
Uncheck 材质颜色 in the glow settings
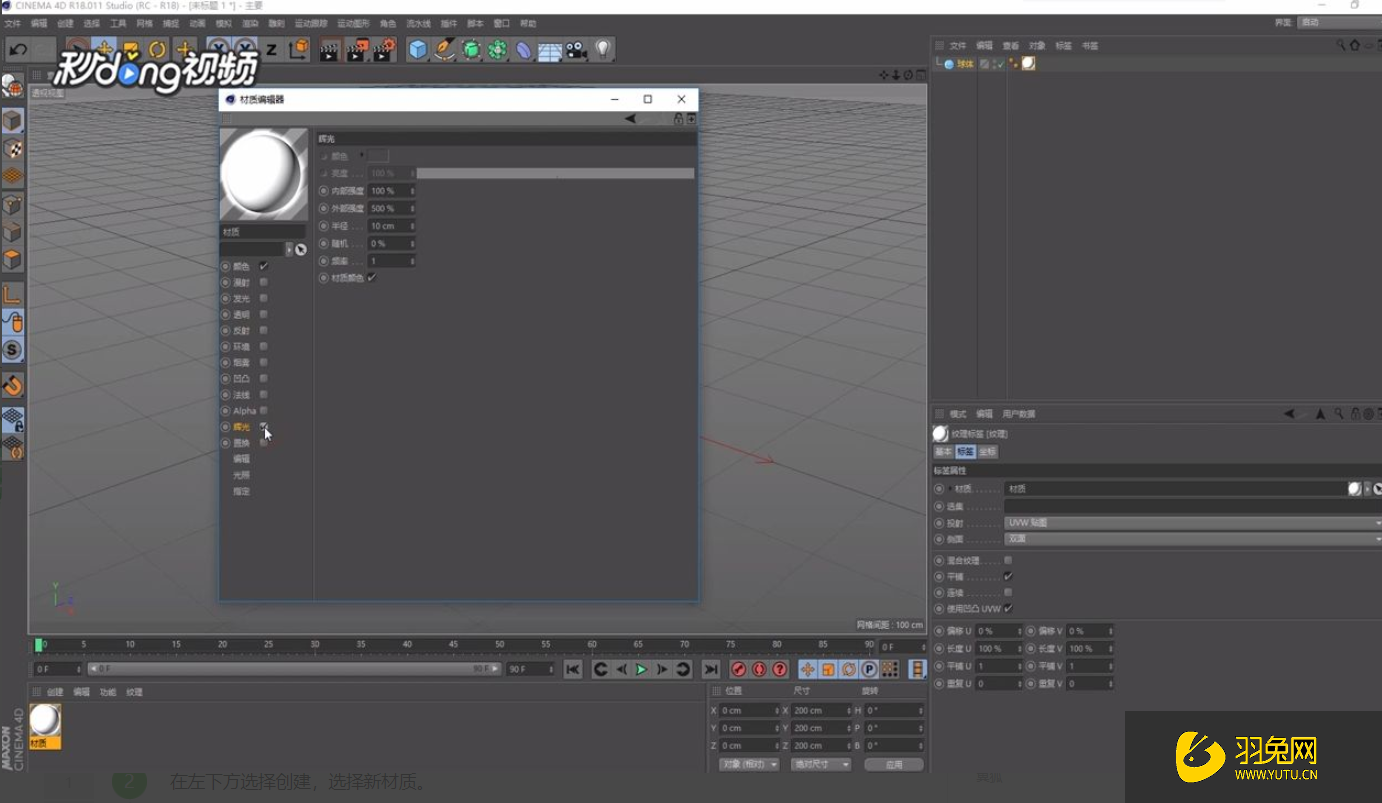(372, 278)
